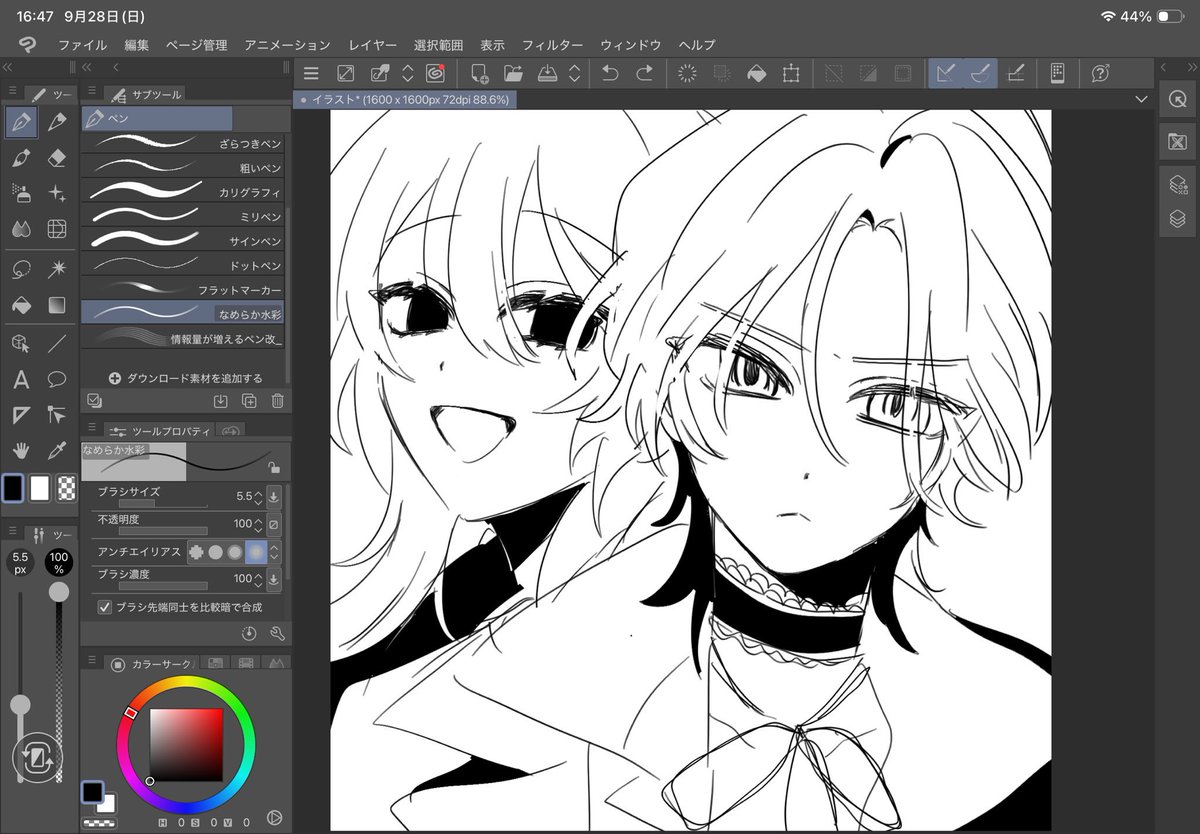Open the ファイル menu
1200x834 pixels.
82,45
